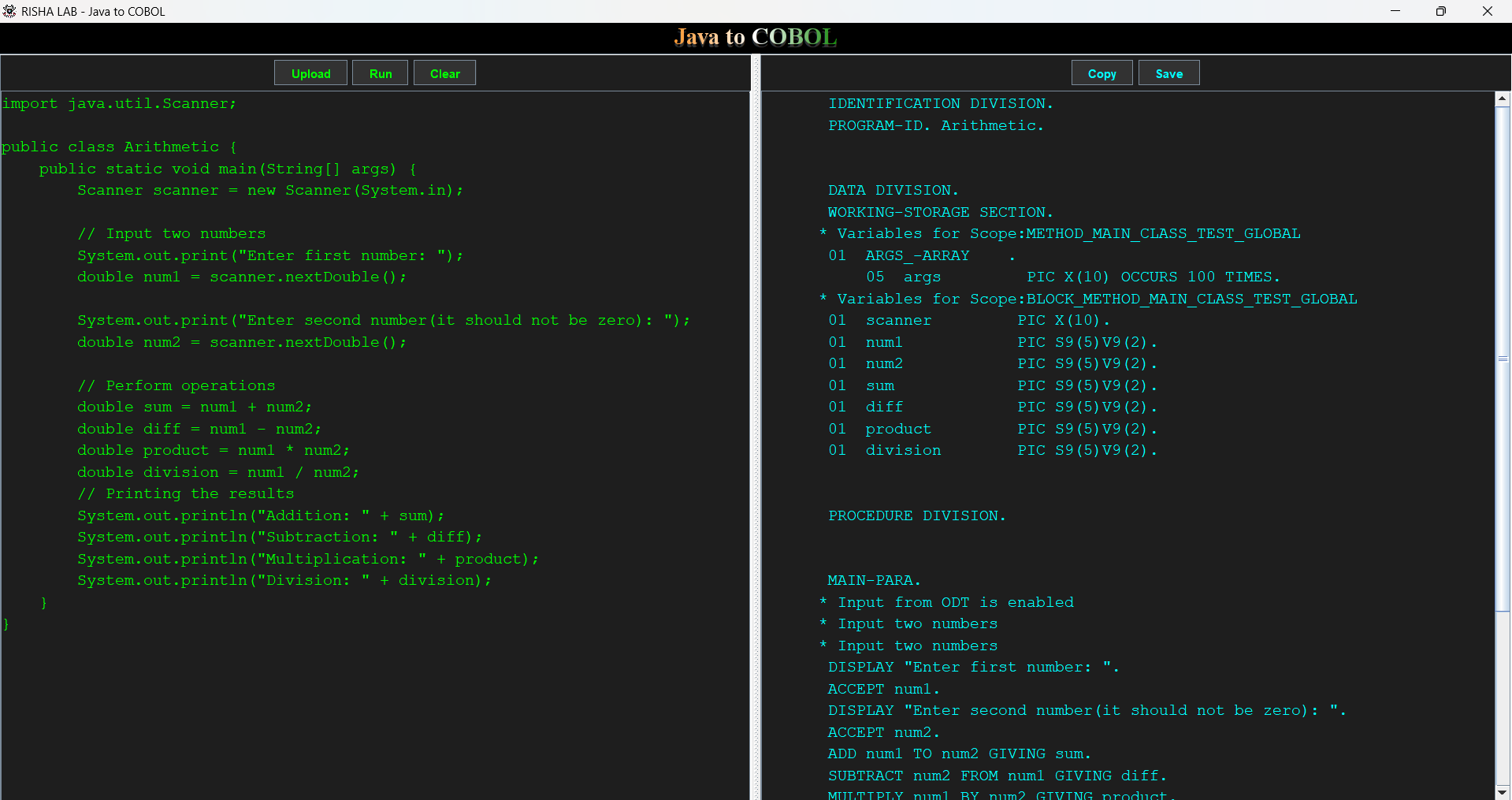The height and width of the screenshot is (800, 1512).
Task: Click the splitter between Java and COBOL panes
Action: 756,426
